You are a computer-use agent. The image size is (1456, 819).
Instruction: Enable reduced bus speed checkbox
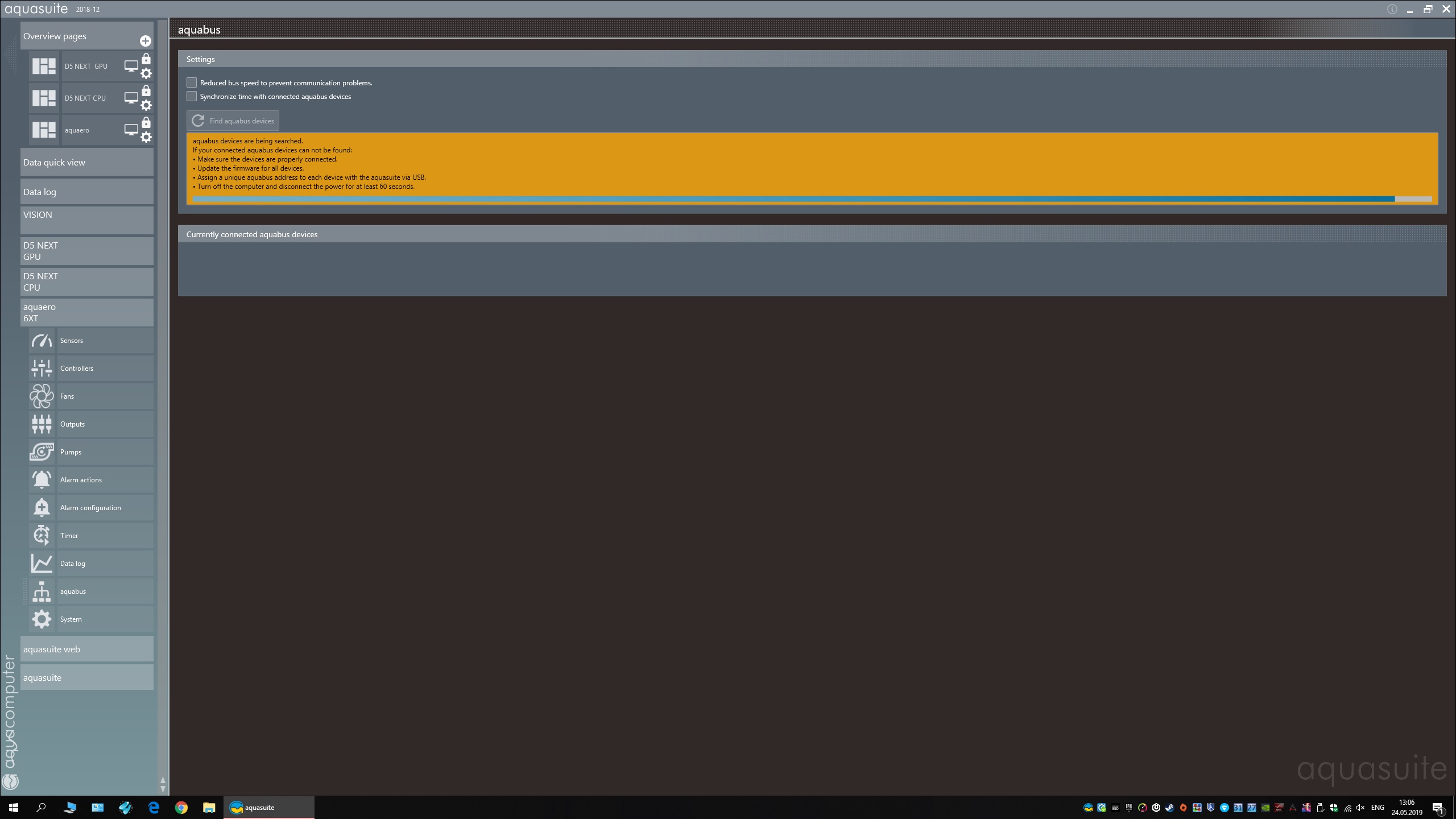192,83
